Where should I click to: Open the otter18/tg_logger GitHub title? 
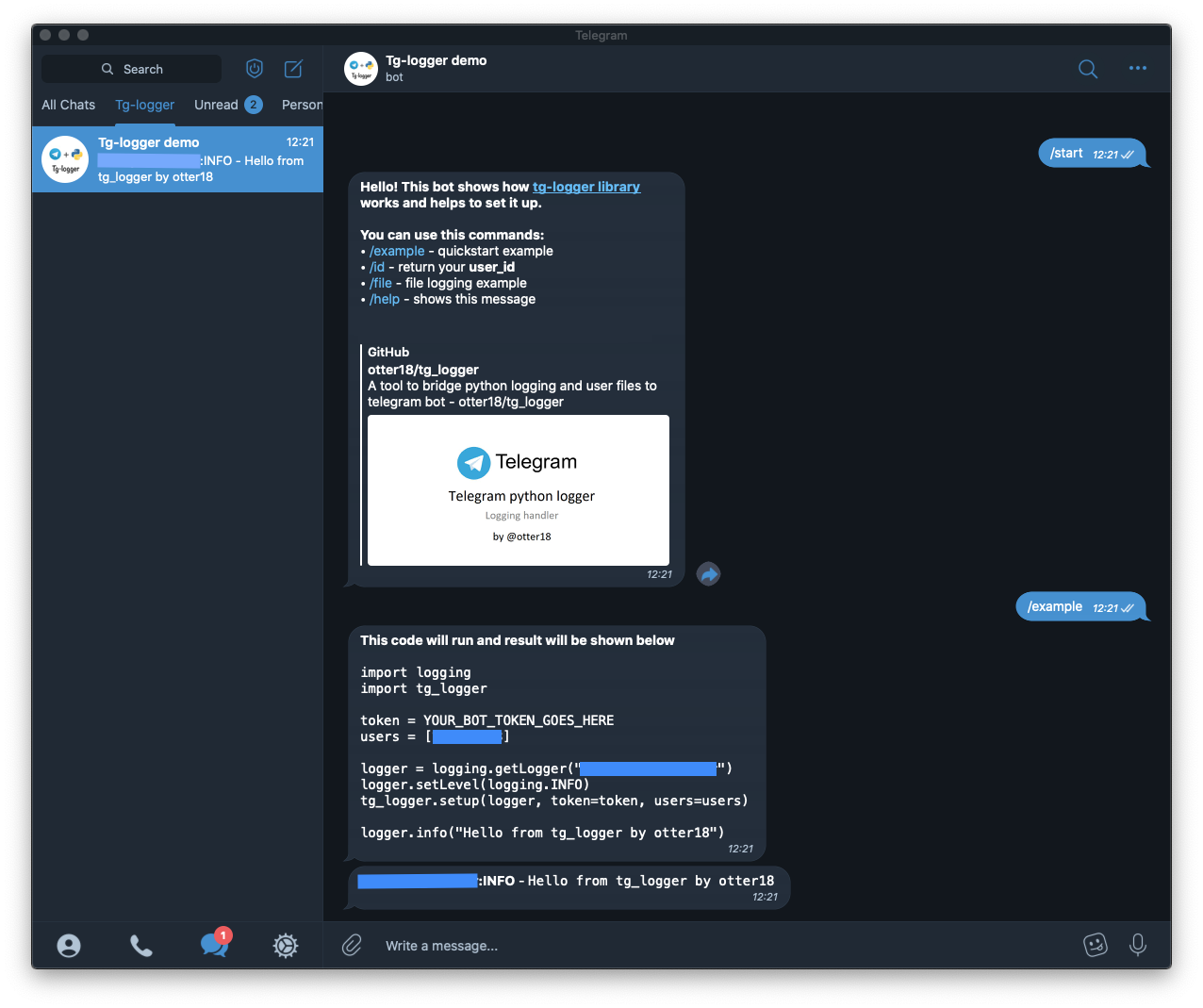point(423,370)
